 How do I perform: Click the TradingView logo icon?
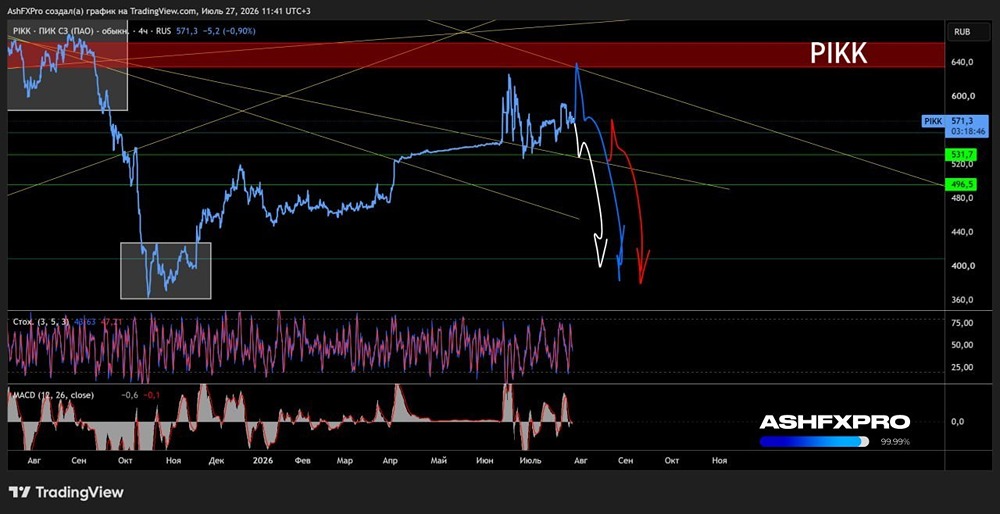tap(19, 492)
